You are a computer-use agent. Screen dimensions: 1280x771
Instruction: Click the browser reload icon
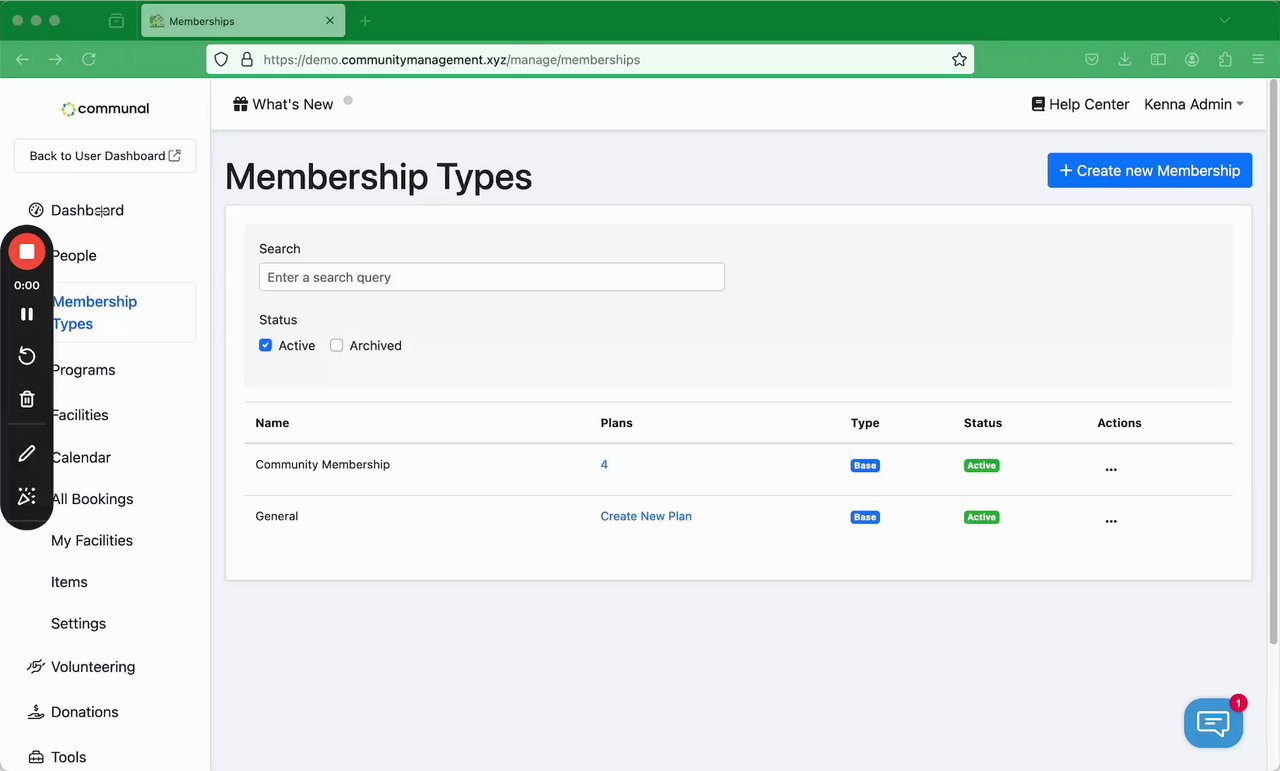click(89, 60)
